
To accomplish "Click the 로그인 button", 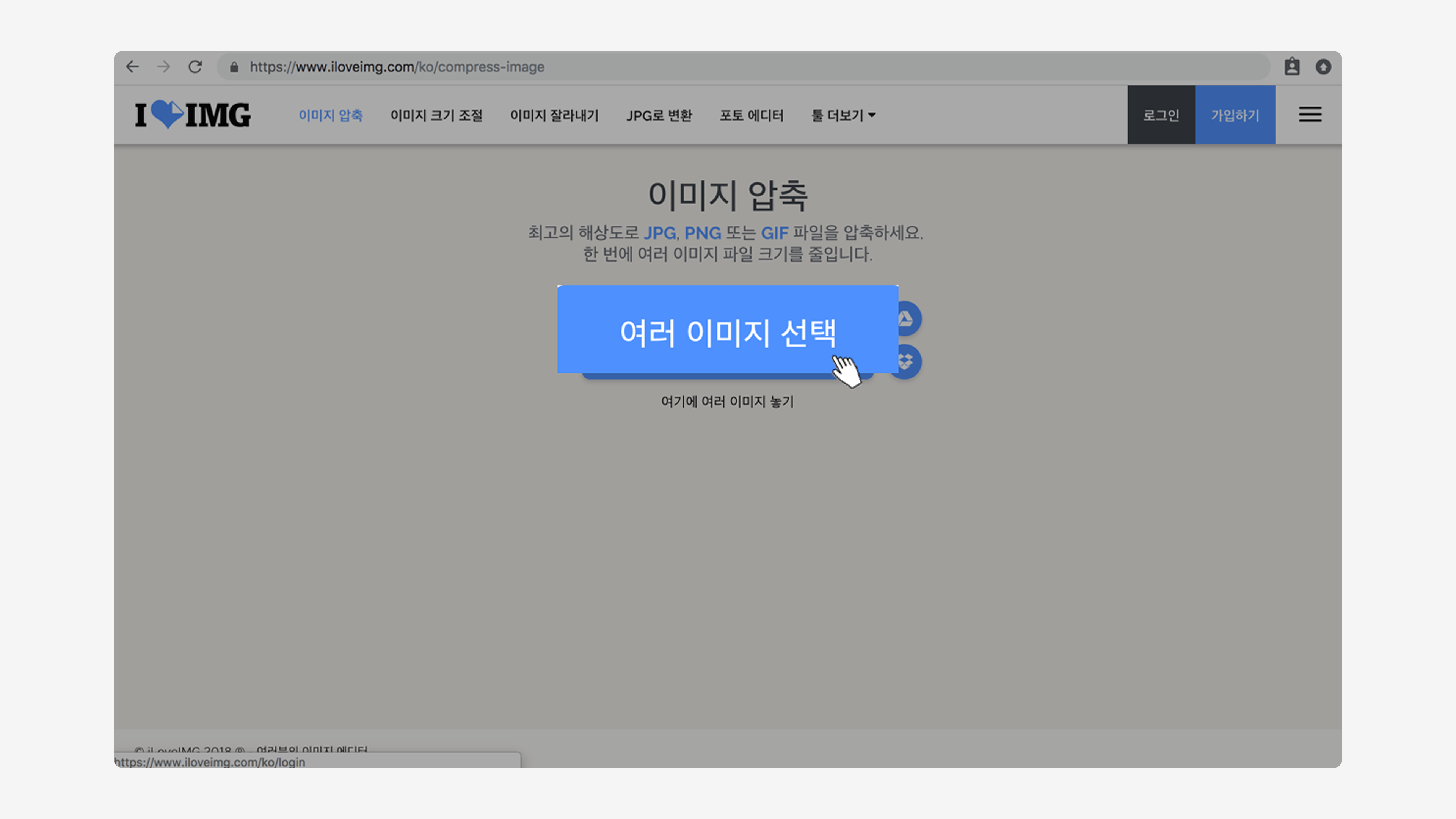I will (x=1161, y=115).
